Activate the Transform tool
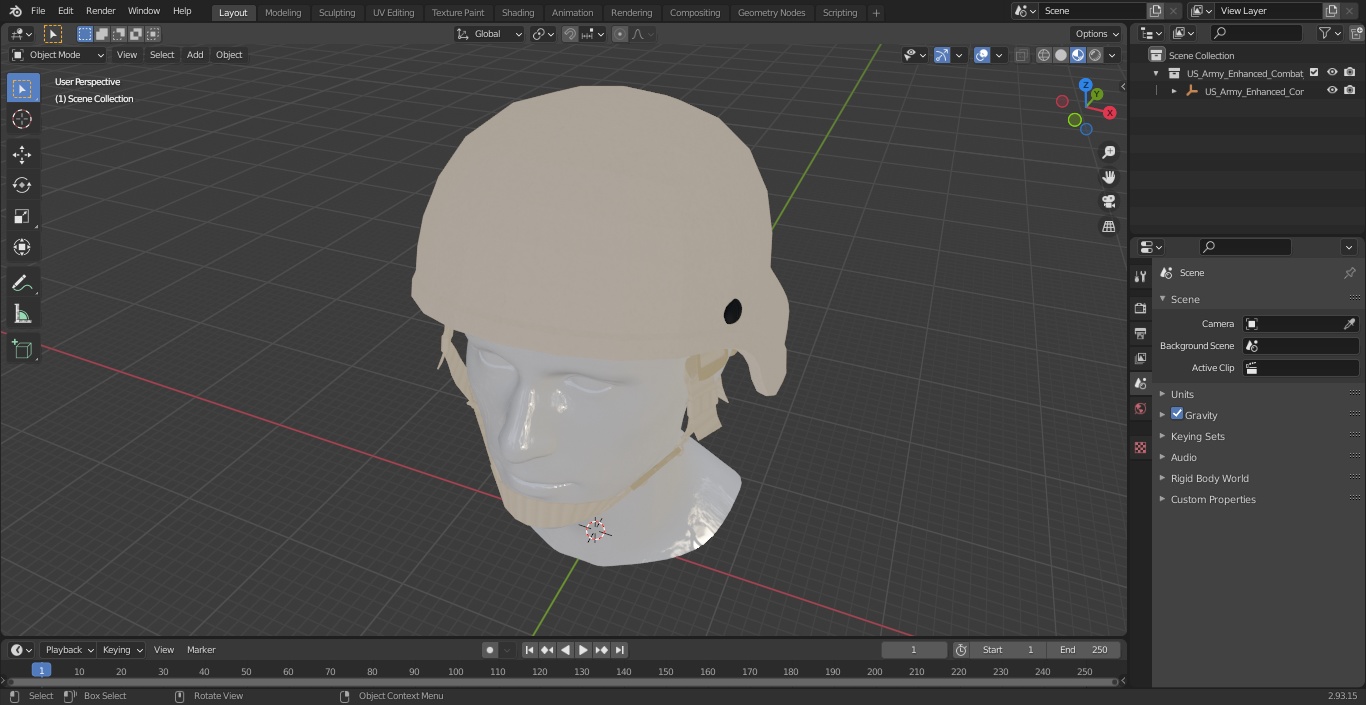The height and width of the screenshot is (705, 1366). (22, 247)
